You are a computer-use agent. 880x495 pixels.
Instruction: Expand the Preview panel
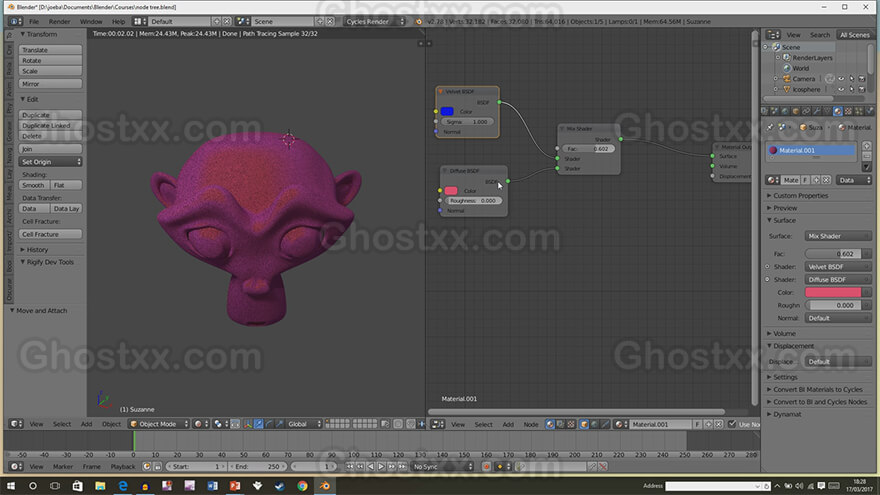pos(783,208)
